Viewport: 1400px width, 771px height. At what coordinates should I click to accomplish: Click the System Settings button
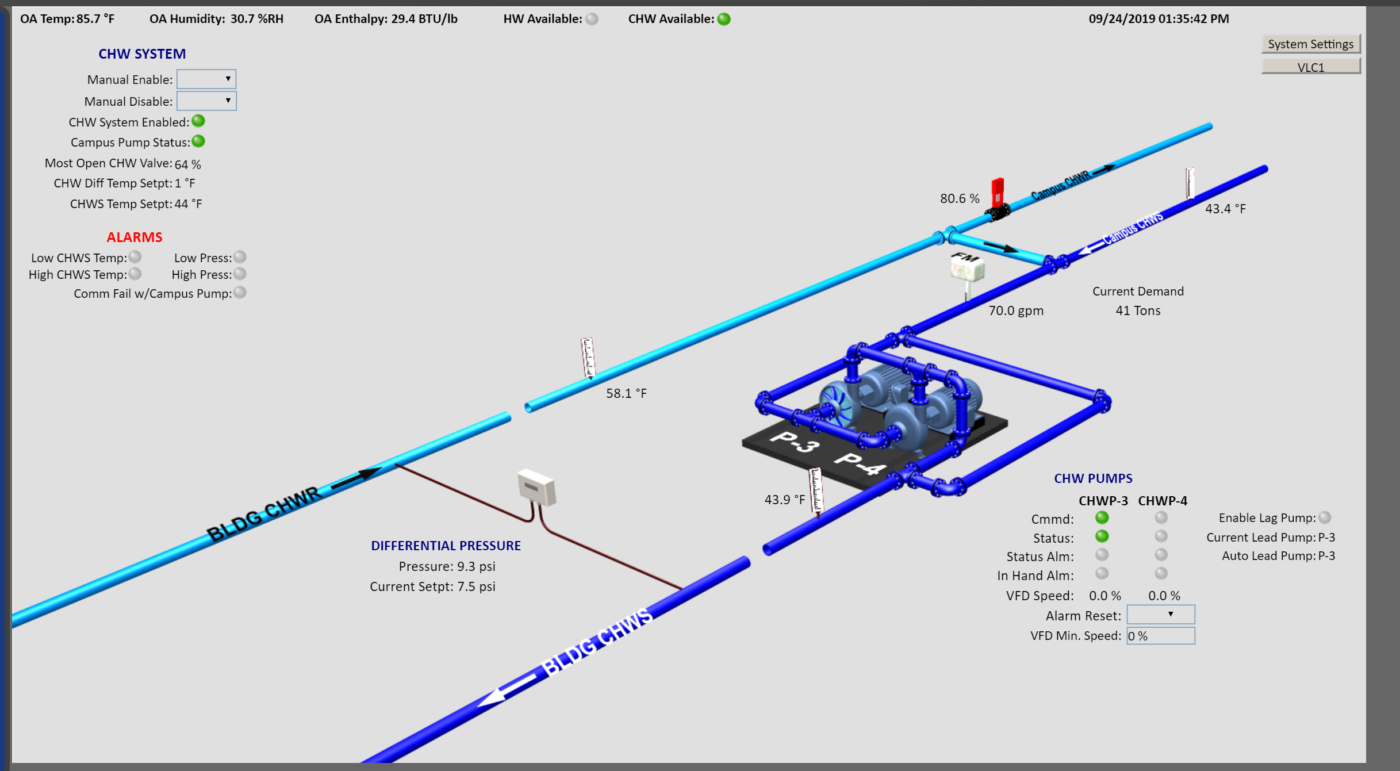click(x=1310, y=43)
